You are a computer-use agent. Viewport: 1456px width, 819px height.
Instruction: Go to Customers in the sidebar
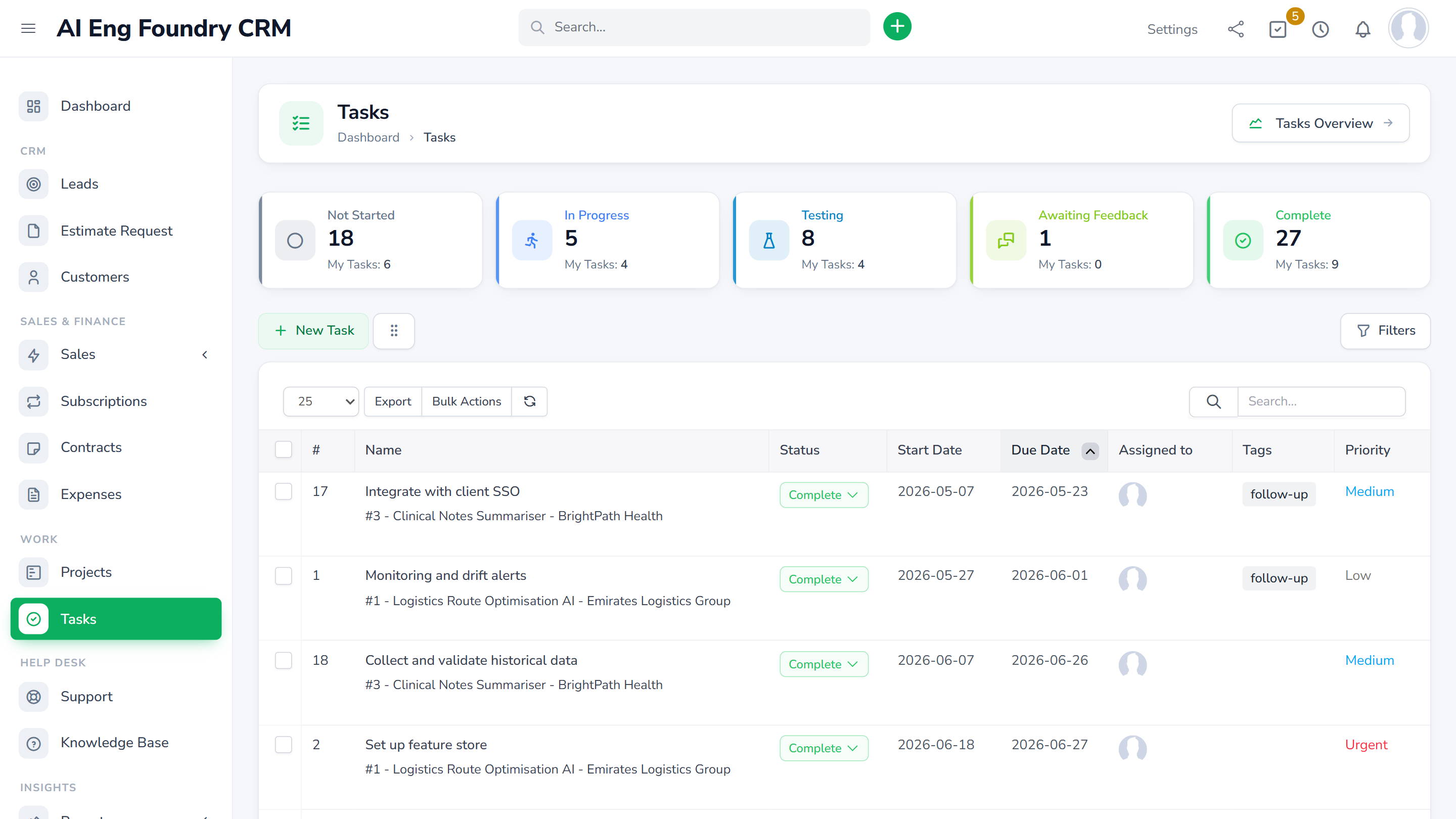click(116, 277)
